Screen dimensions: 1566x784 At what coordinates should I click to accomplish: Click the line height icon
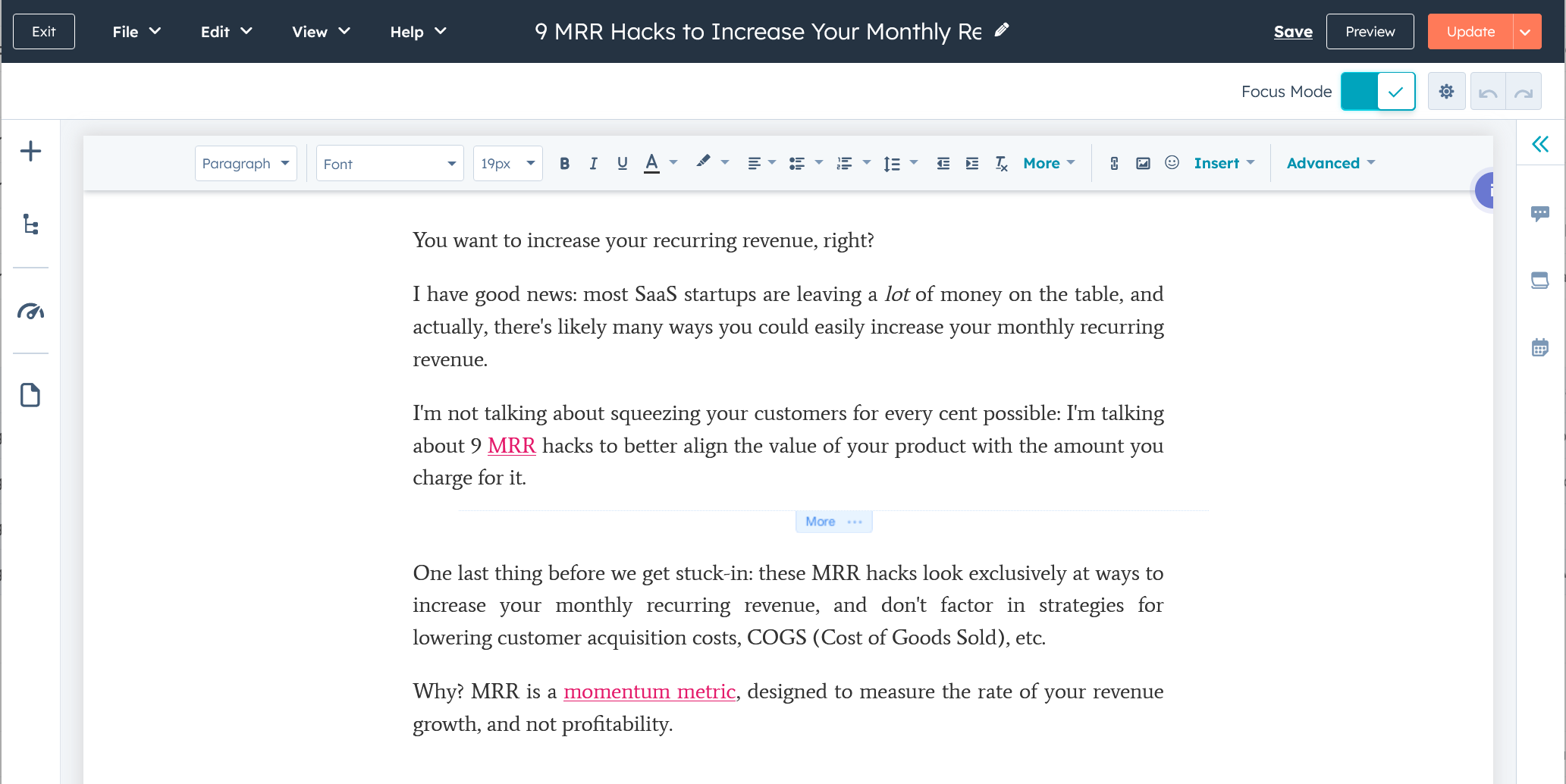(892, 163)
